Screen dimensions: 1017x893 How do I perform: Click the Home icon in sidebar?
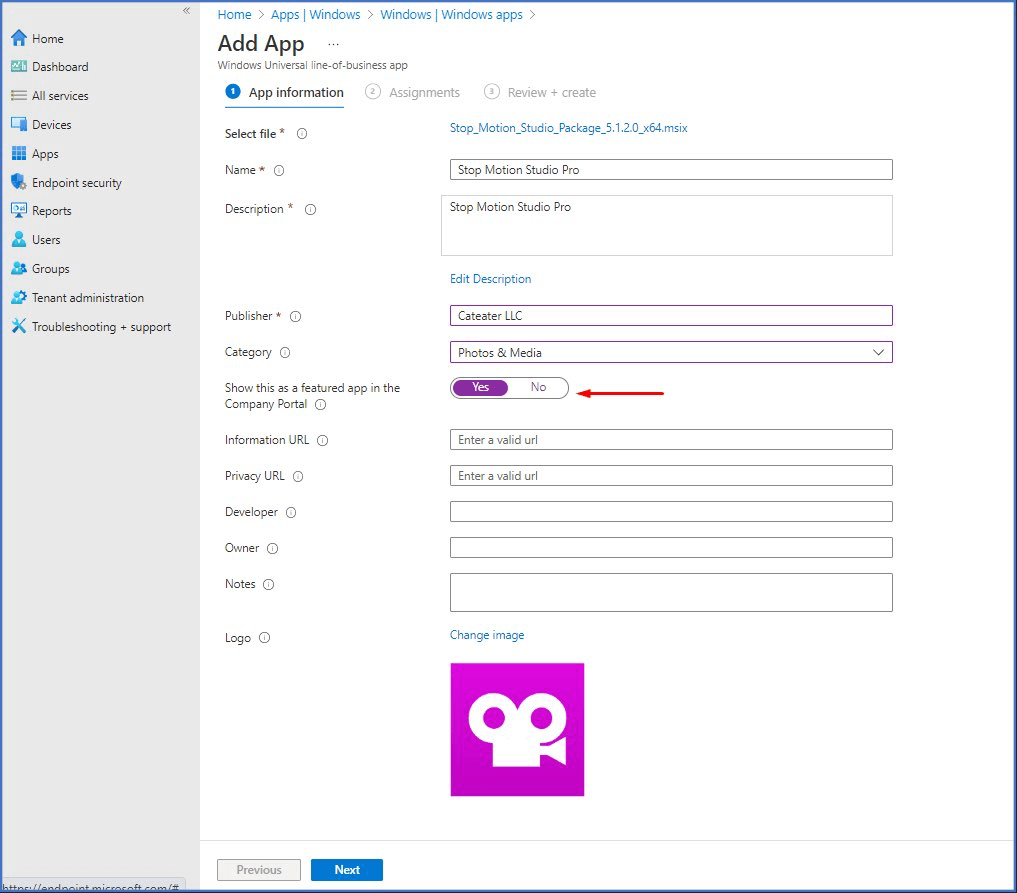coord(19,39)
